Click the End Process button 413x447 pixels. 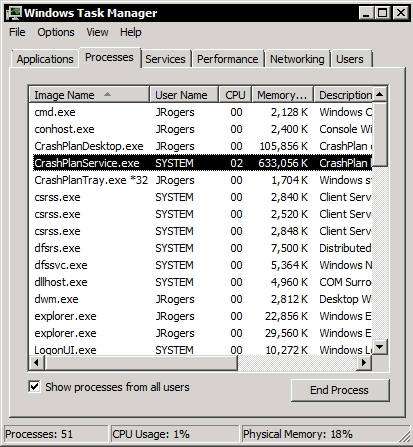click(x=340, y=390)
